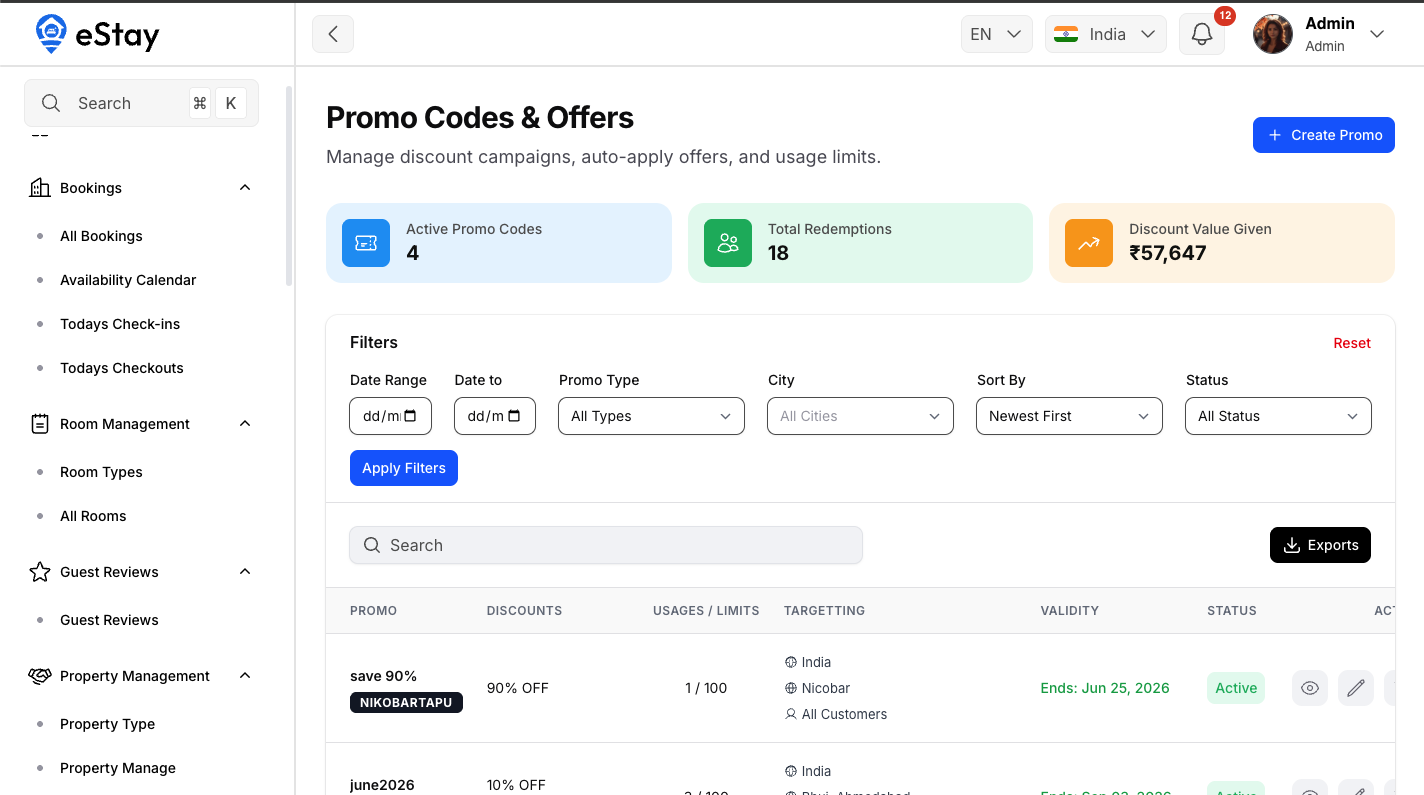Viewport: 1424px width, 795px height.
Task: Edit the save 90% promo pencil icon
Action: tap(1356, 688)
